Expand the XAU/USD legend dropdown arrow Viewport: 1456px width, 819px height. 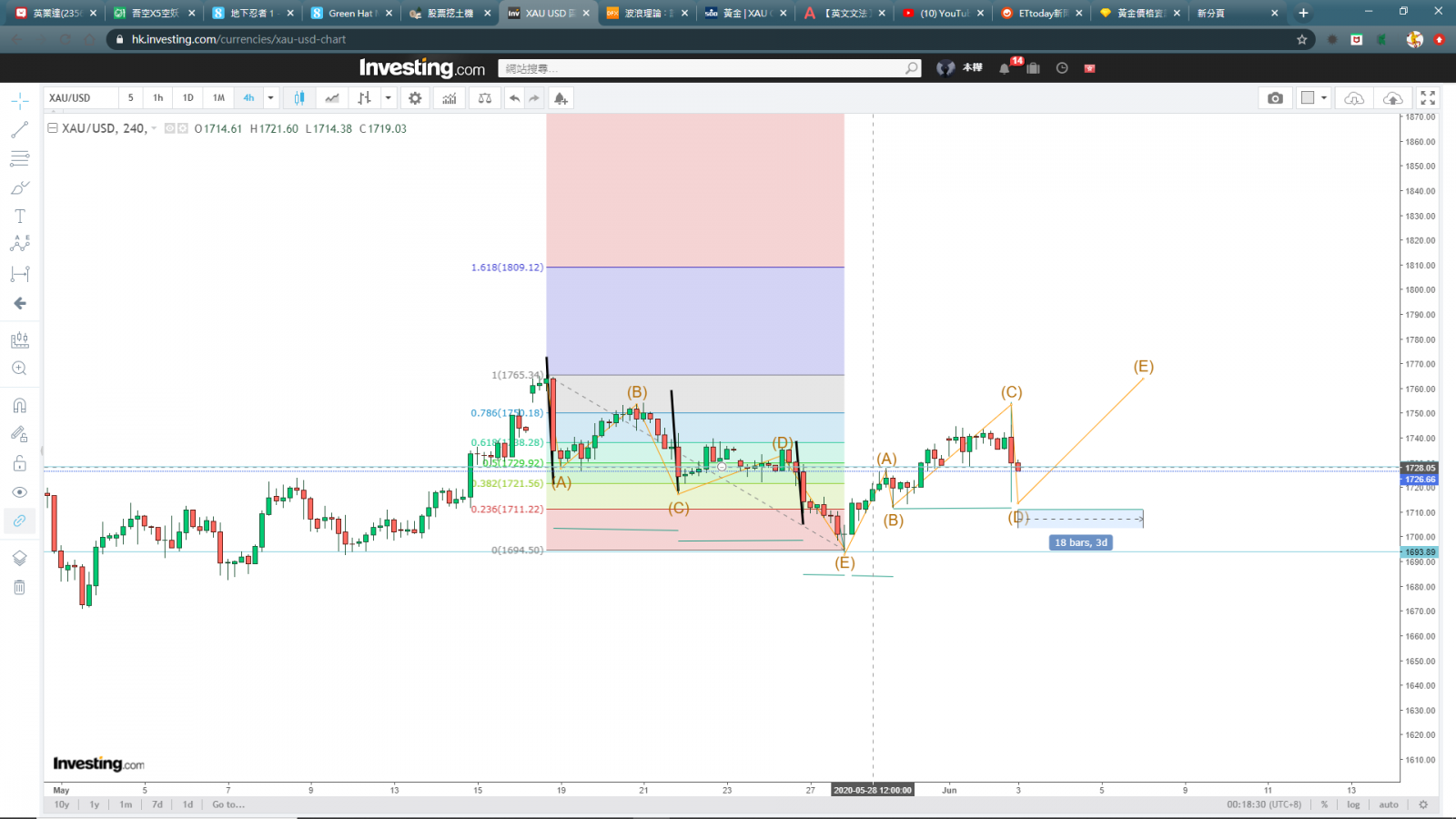pyautogui.click(x=154, y=128)
